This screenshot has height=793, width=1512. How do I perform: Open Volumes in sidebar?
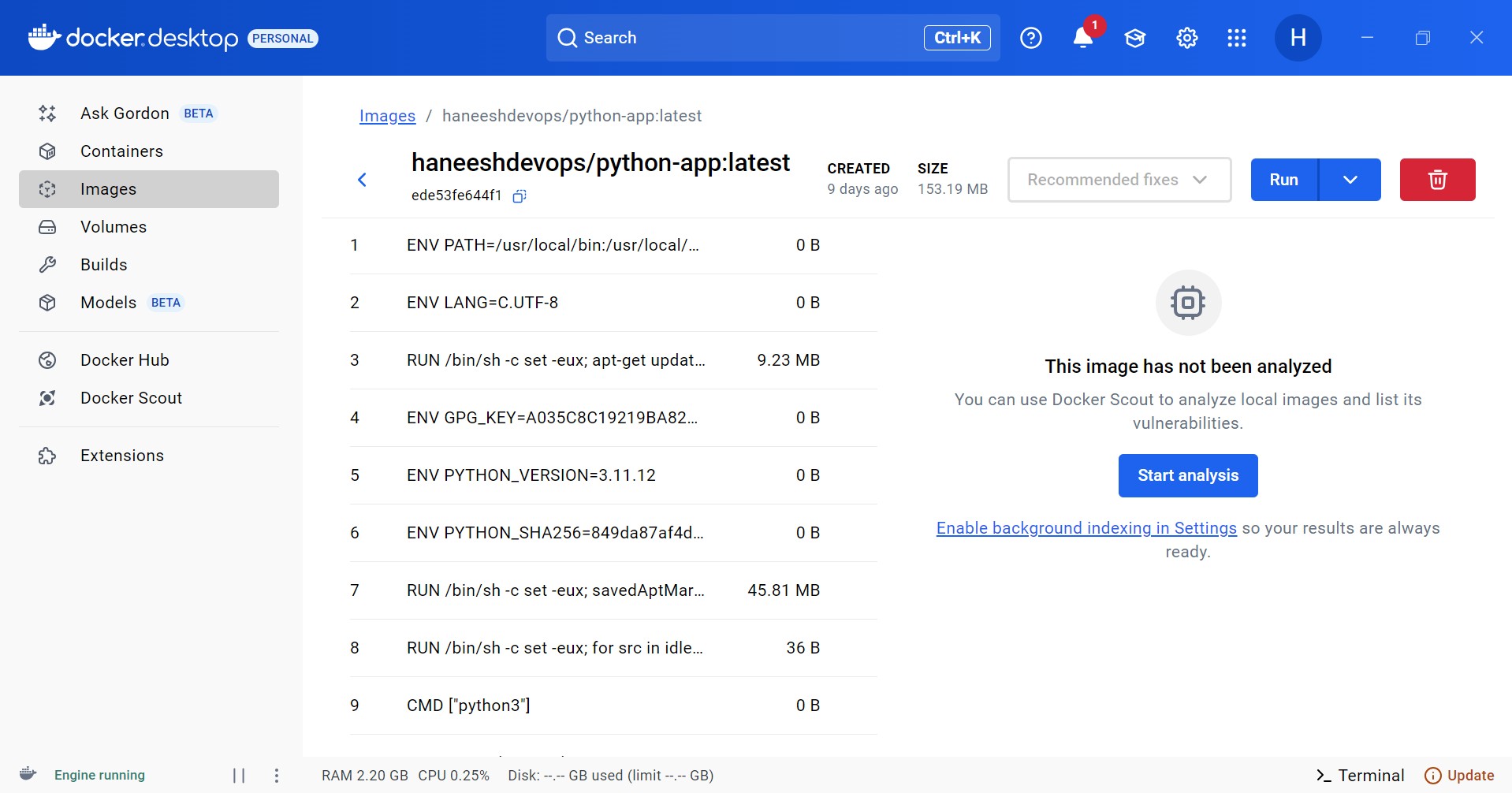pos(149,227)
